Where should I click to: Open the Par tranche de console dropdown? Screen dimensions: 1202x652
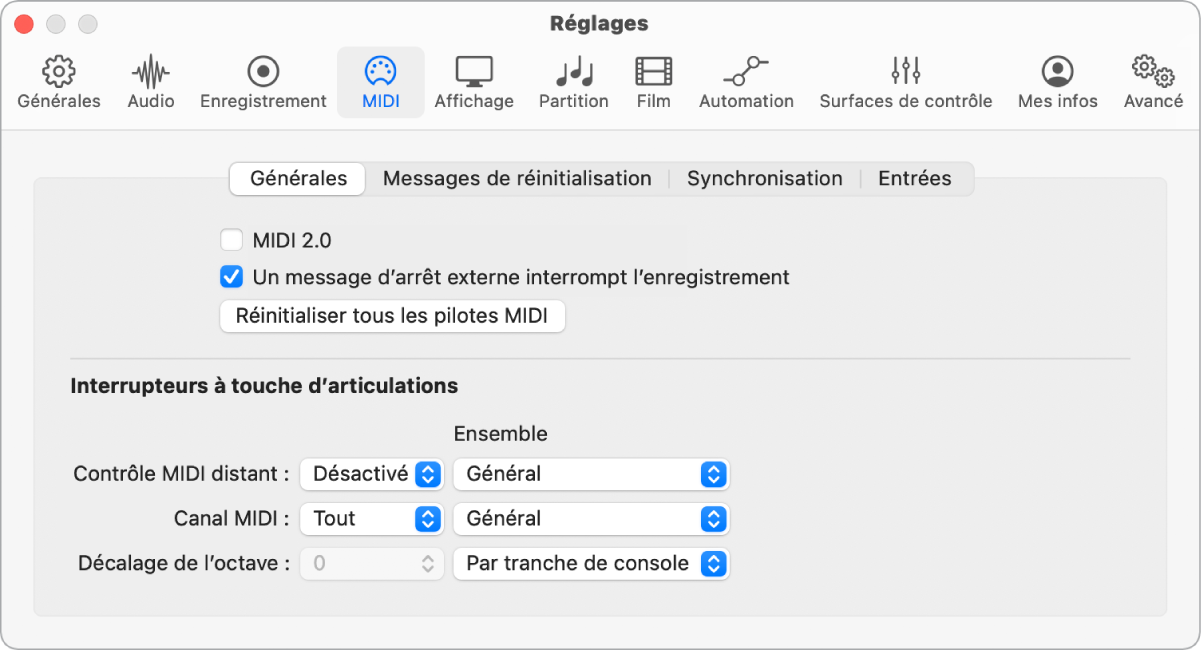coord(590,564)
